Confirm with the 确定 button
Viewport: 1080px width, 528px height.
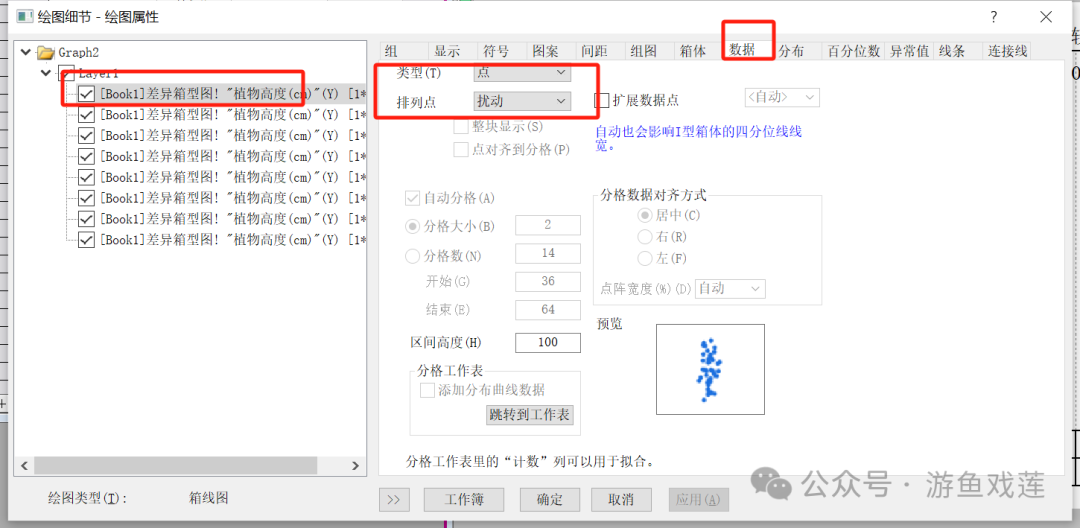point(550,500)
